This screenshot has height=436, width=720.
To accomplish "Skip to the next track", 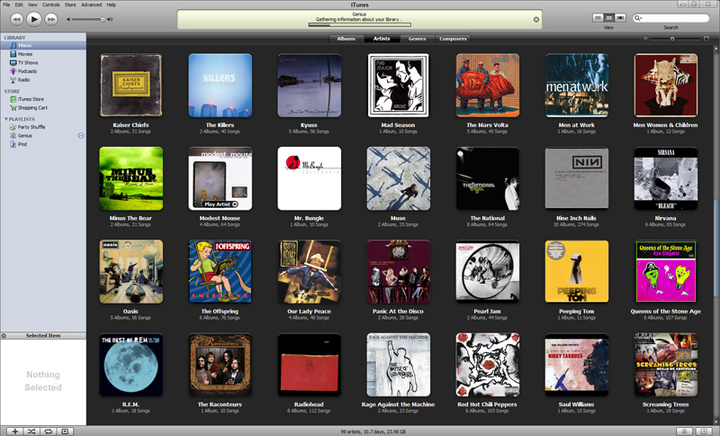I will [52, 18].
